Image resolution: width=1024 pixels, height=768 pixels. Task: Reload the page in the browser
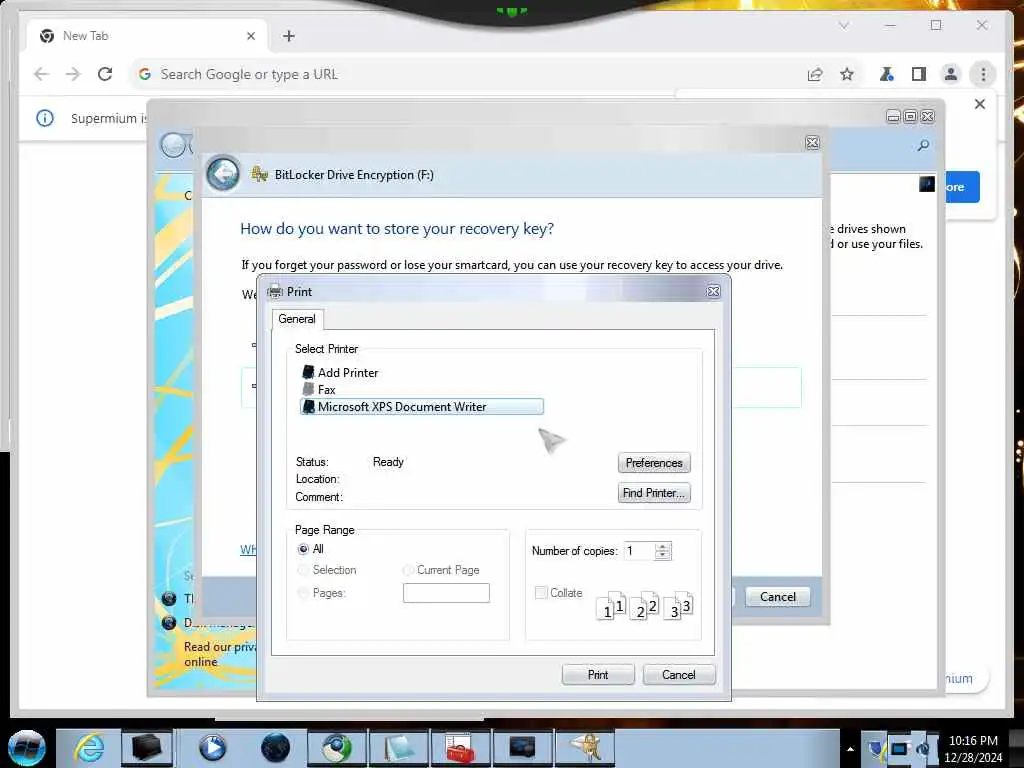pyautogui.click(x=104, y=74)
